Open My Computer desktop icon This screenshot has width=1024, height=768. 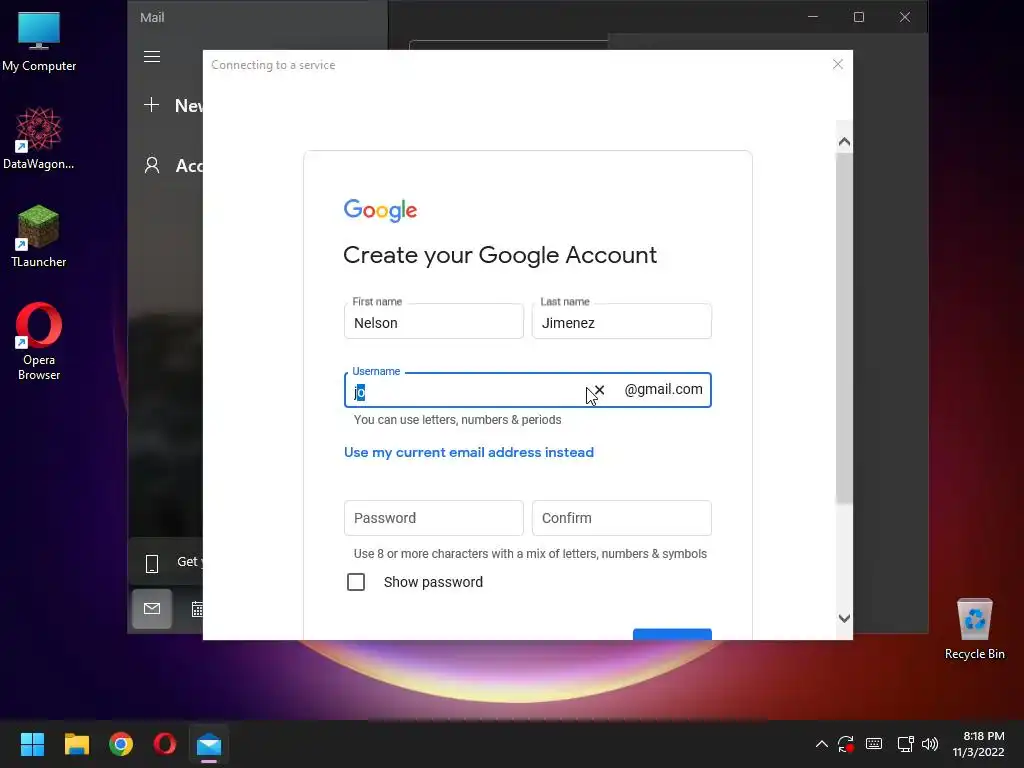pos(39,42)
